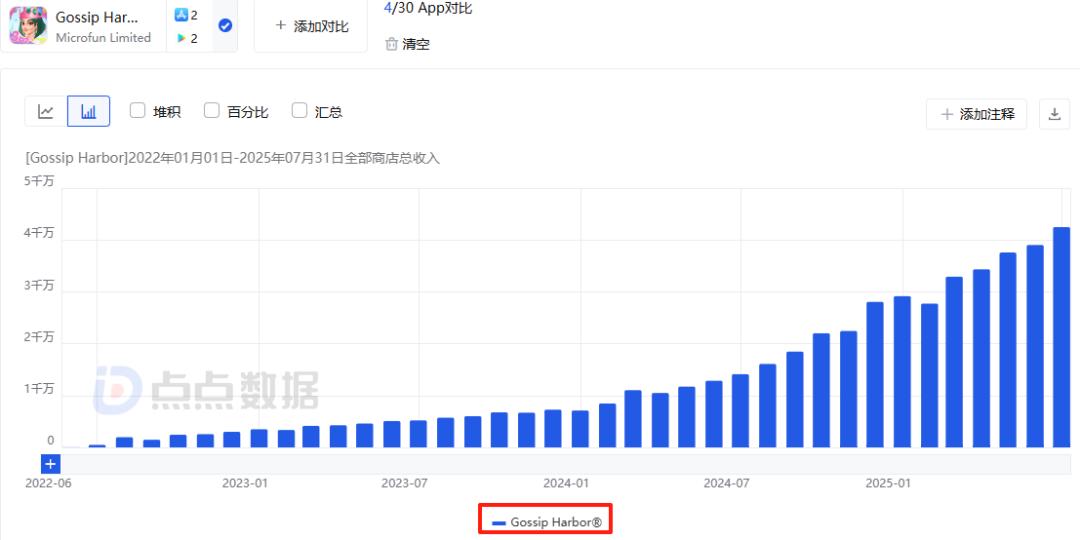The width and height of the screenshot is (1080, 540).
Task: Click the Gossip Harbor app thumbnail
Action: click(28, 26)
